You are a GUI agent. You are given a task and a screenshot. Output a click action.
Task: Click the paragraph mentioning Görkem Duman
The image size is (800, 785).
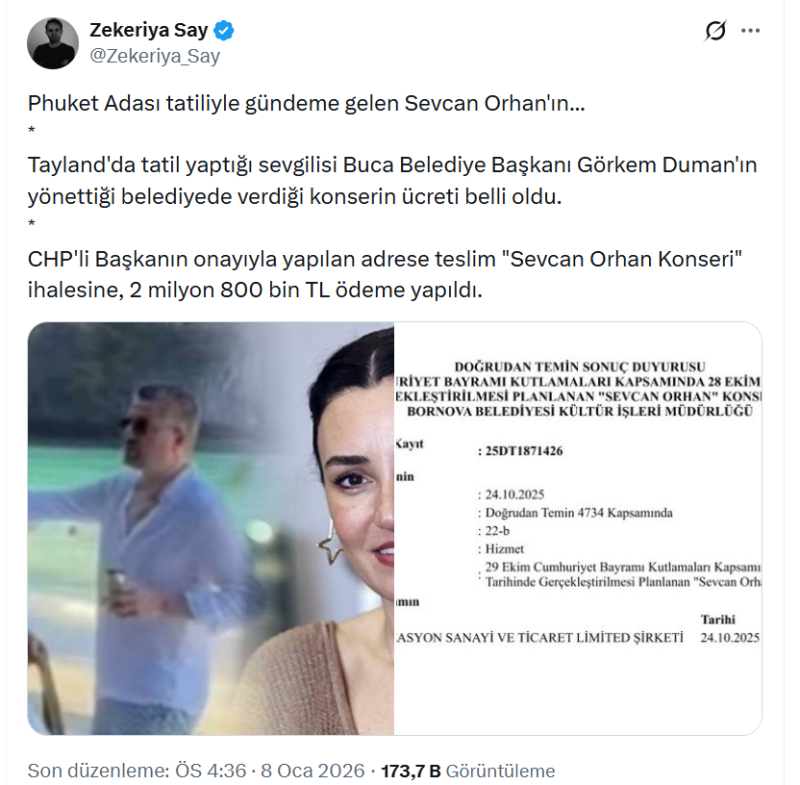pos(392,181)
